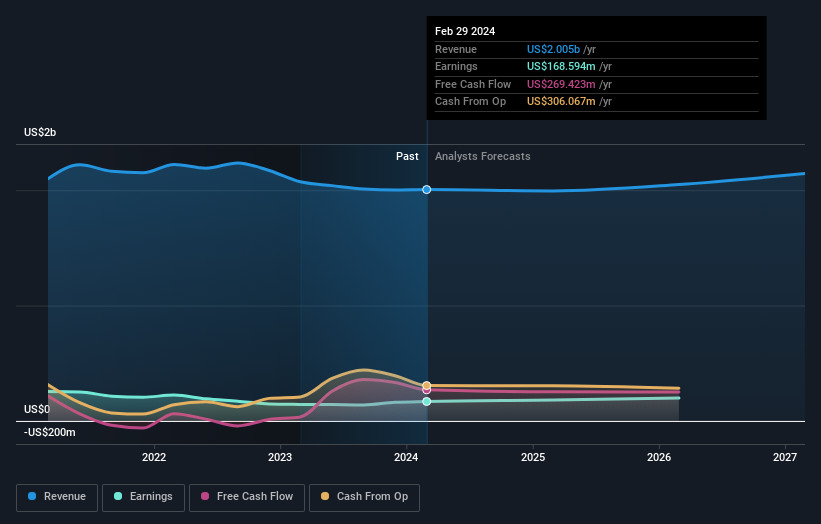Screen dimensions: 821x524
Task: Click the US$2.005b revenue value in tooltip
Action: pyautogui.click(x=553, y=49)
